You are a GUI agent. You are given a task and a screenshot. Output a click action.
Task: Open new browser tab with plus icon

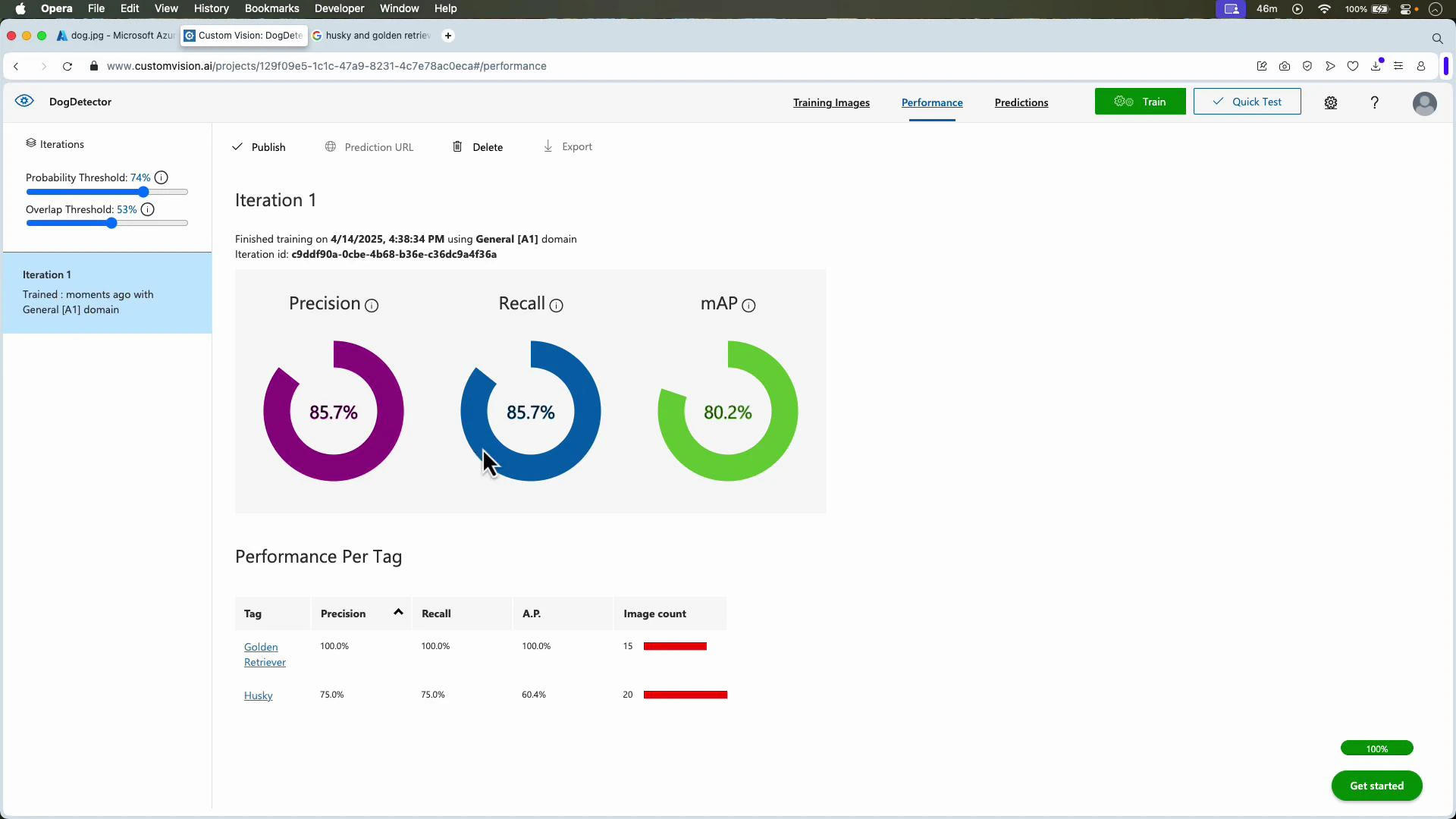(448, 36)
